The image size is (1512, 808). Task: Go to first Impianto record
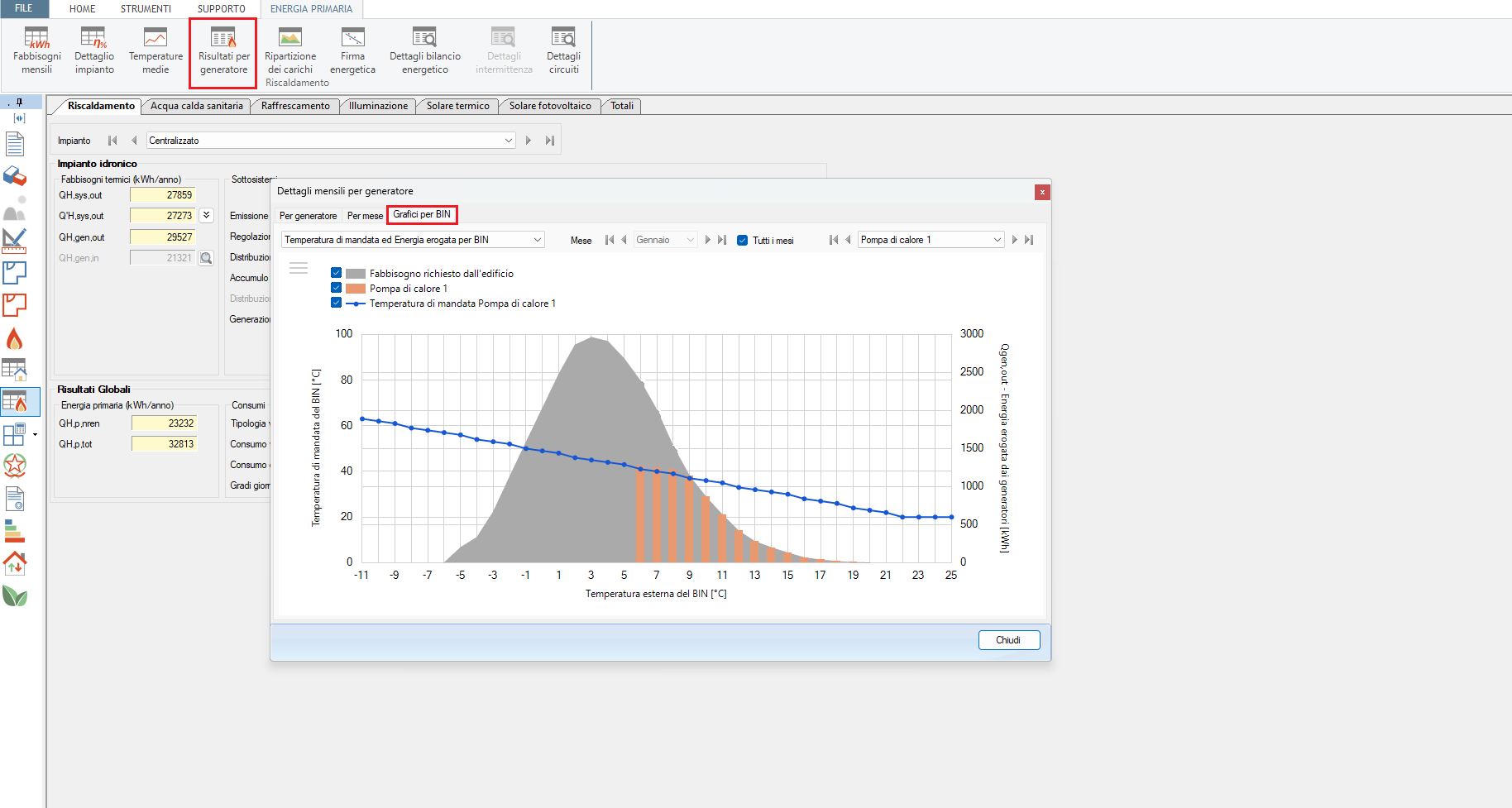112,141
